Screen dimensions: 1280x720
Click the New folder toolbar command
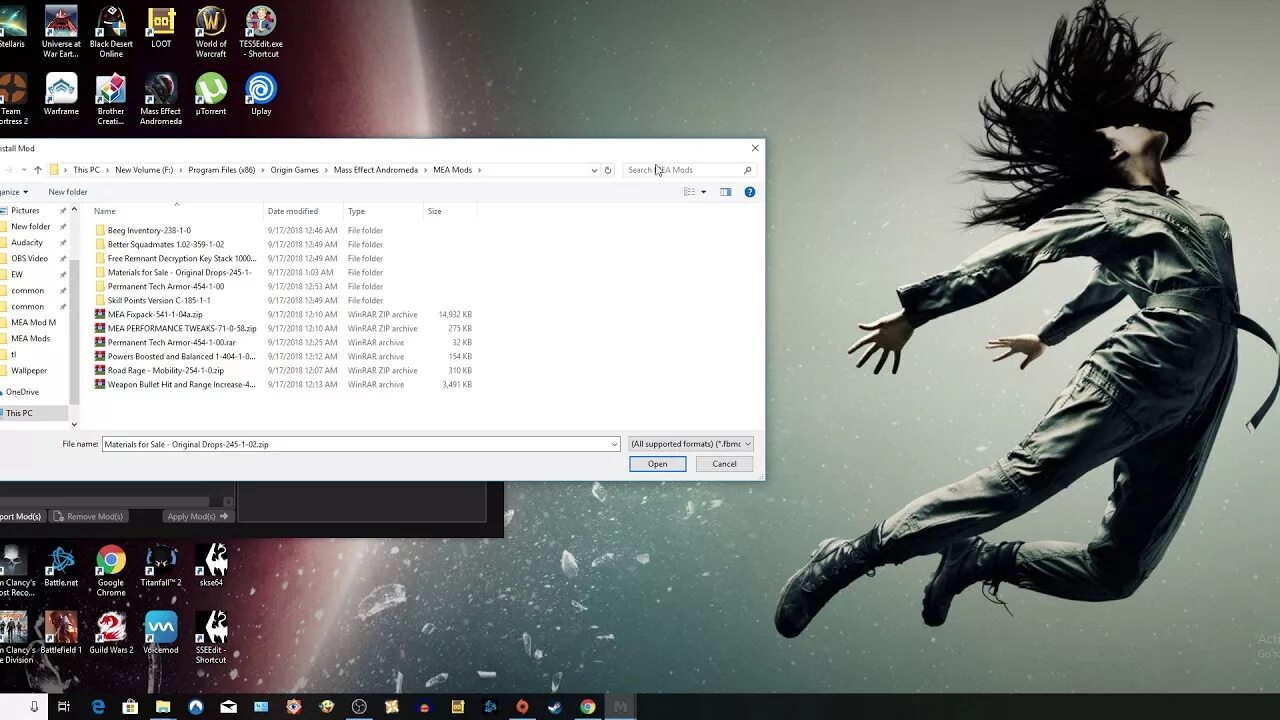tap(68, 192)
